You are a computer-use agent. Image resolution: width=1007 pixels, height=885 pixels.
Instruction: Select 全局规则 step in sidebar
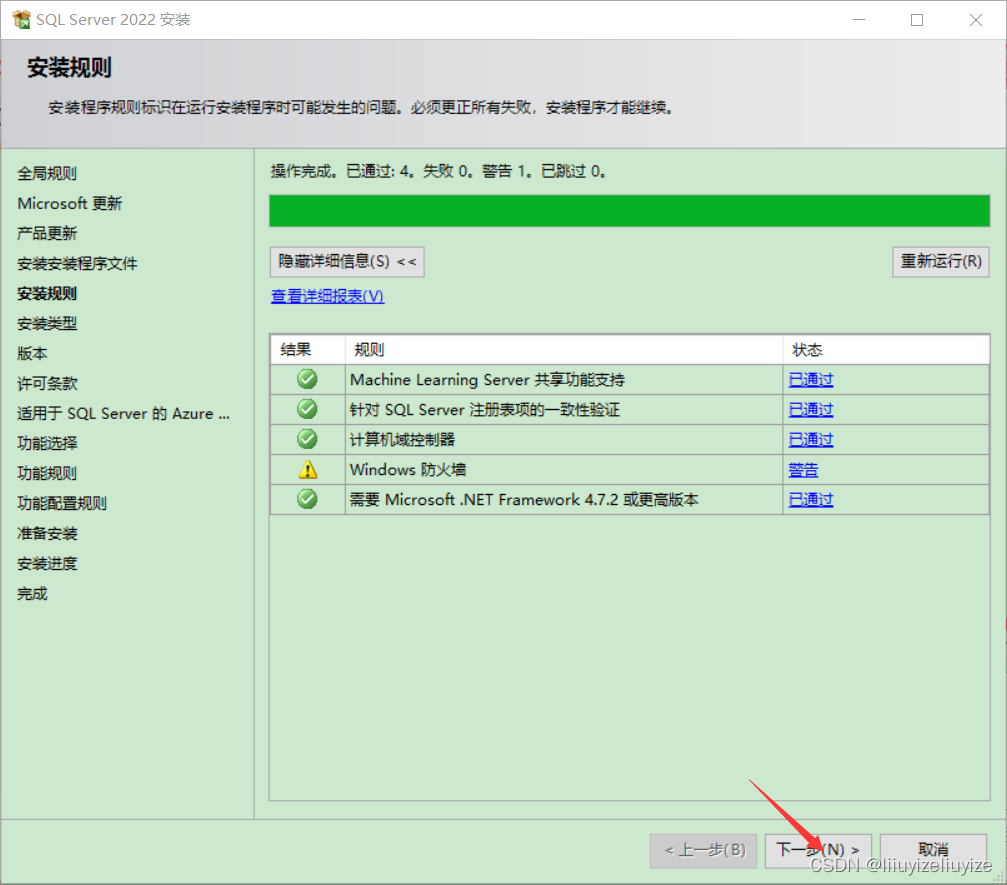tap(47, 173)
